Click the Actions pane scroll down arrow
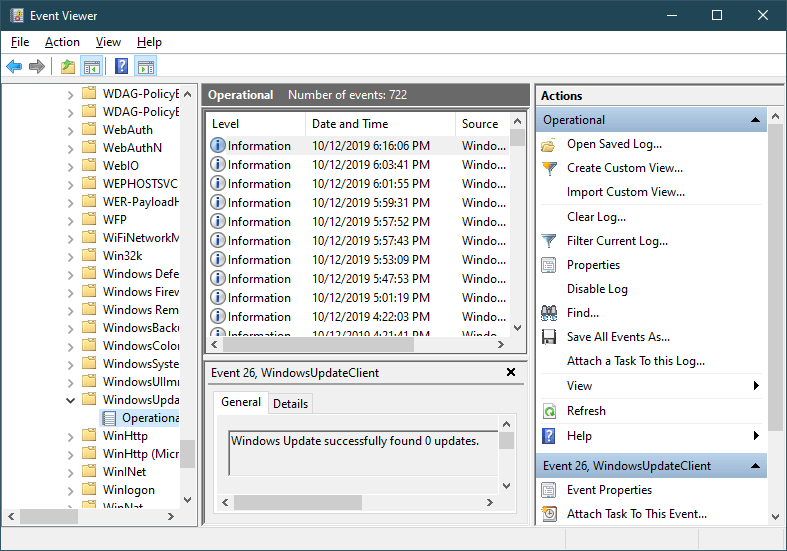Viewport: 787px width, 551px height. pyautogui.click(x=775, y=516)
